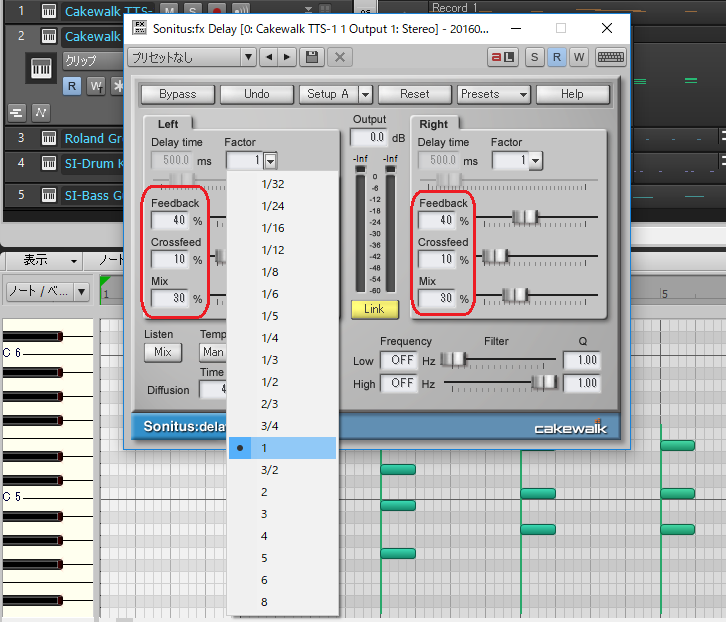Screen dimensions: 726x622
Task: Click the C 5 piano key
Action: 48,497
